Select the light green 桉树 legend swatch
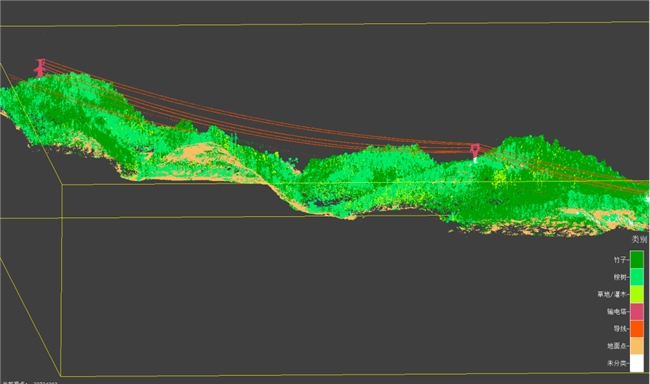Screen dimensions: 650x384 click(637, 277)
